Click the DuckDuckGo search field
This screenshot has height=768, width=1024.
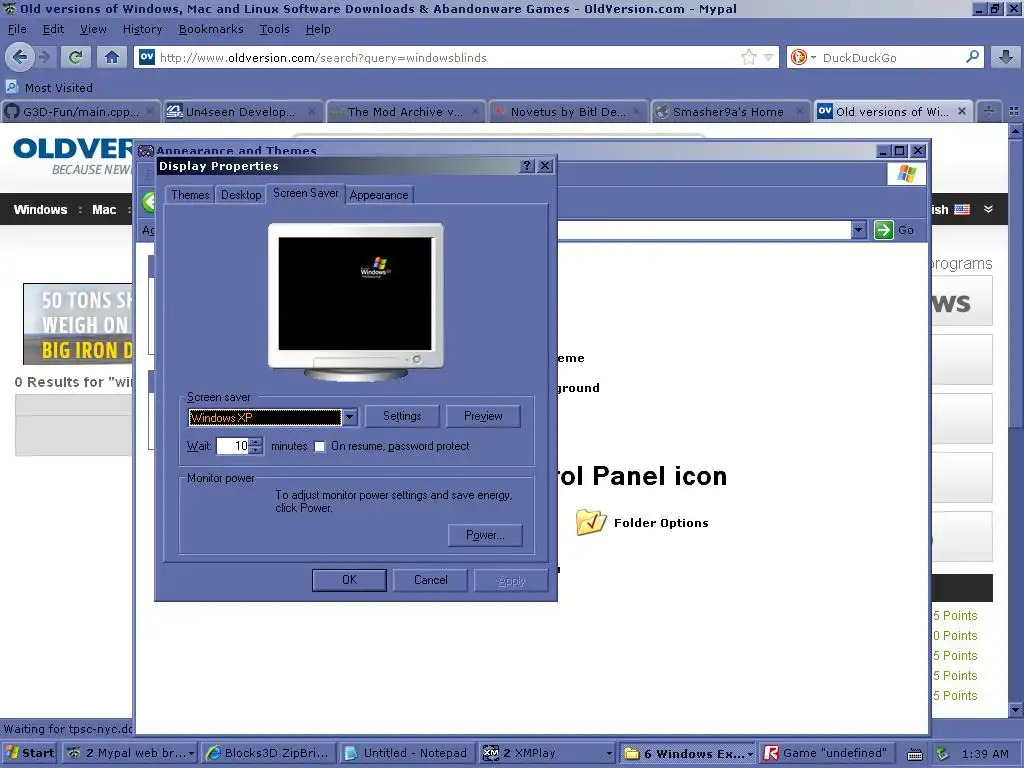tap(891, 57)
